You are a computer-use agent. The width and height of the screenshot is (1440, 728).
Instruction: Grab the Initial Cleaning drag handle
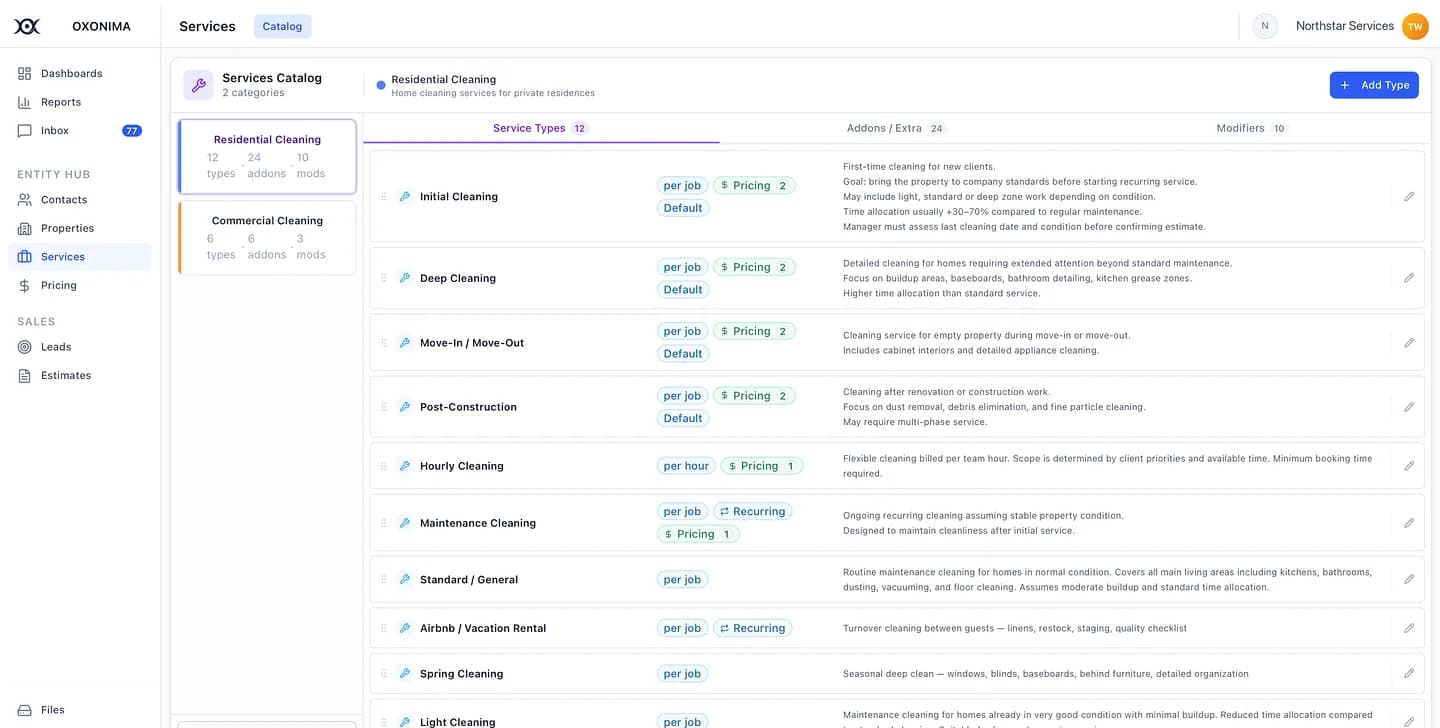point(383,197)
